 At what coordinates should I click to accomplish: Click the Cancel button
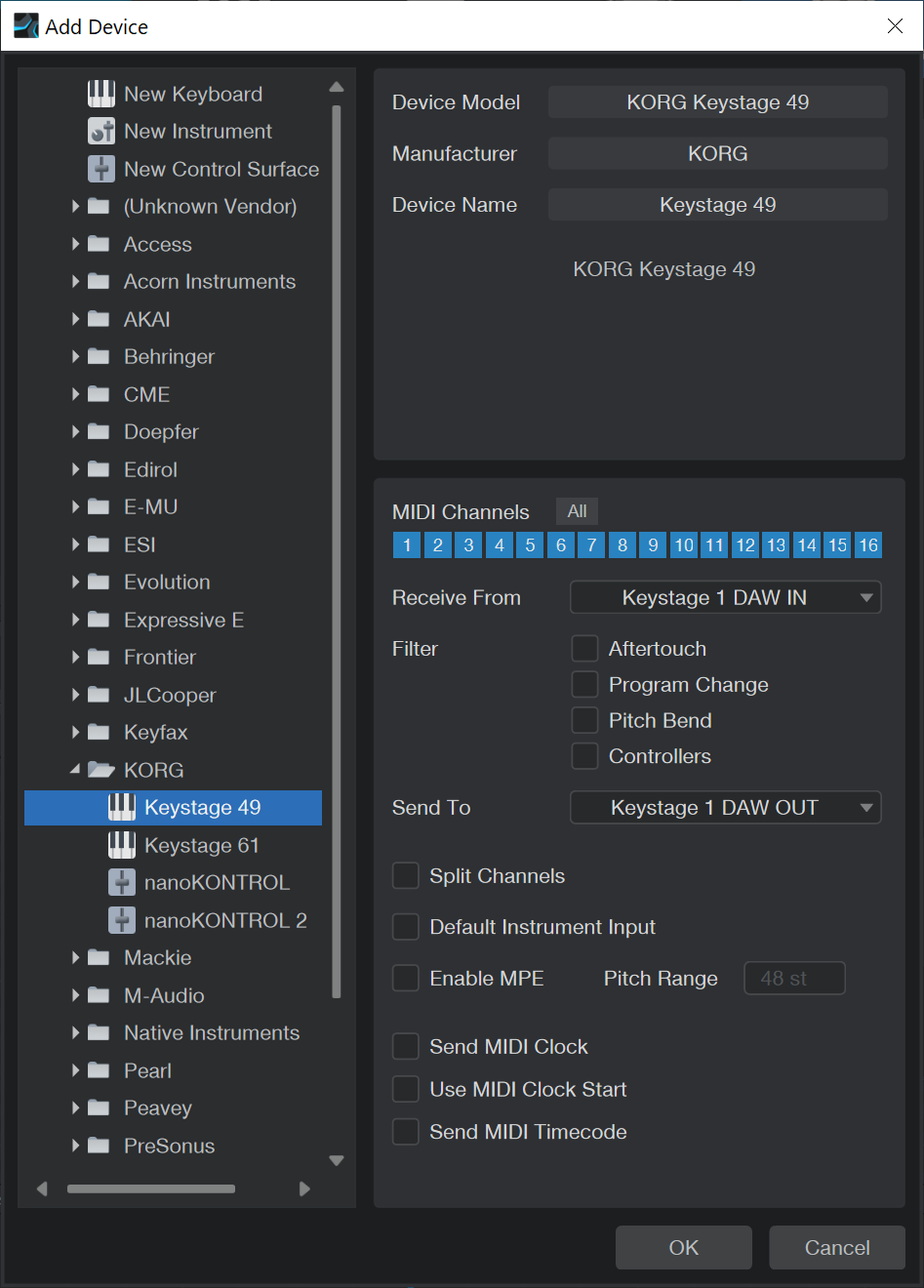837,1247
